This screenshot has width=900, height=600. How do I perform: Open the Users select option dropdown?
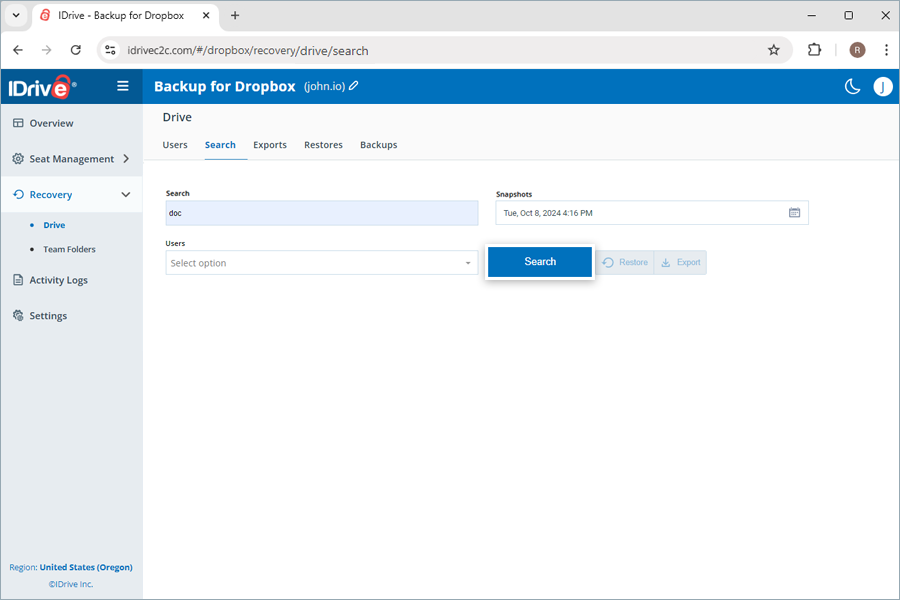point(320,262)
